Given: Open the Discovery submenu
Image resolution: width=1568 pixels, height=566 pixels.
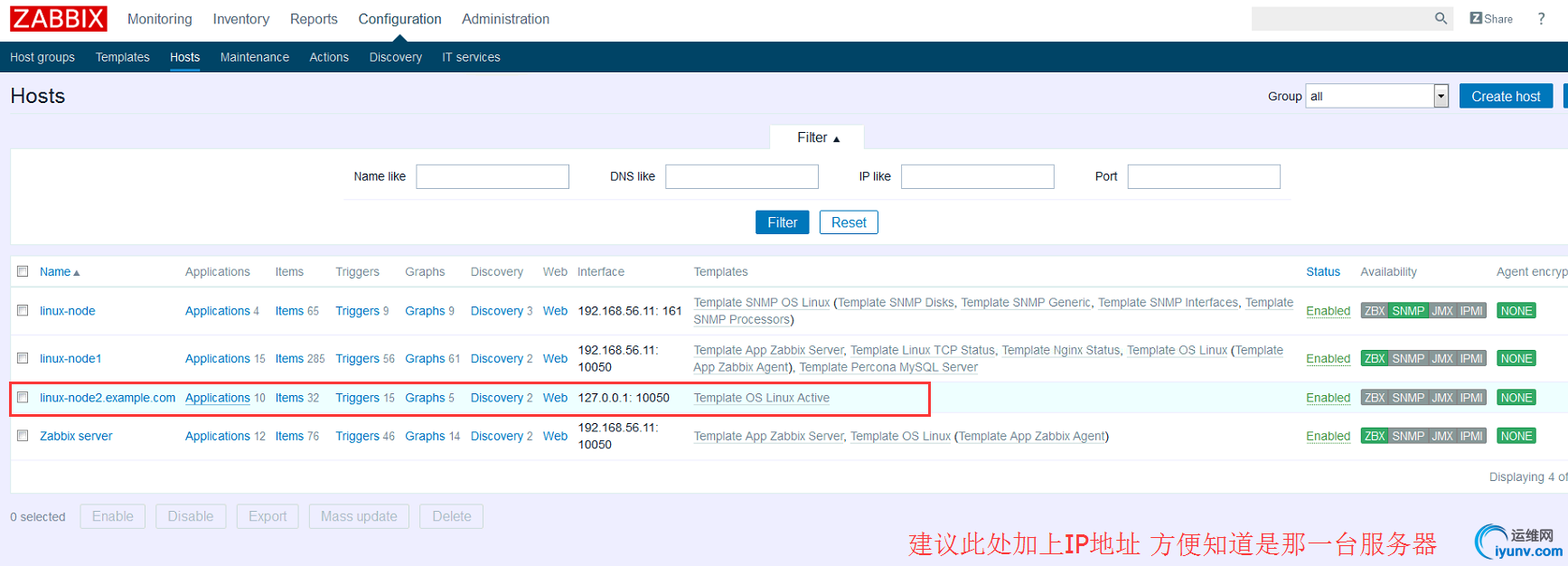Looking at the screenshot, I should click(396, 57).
